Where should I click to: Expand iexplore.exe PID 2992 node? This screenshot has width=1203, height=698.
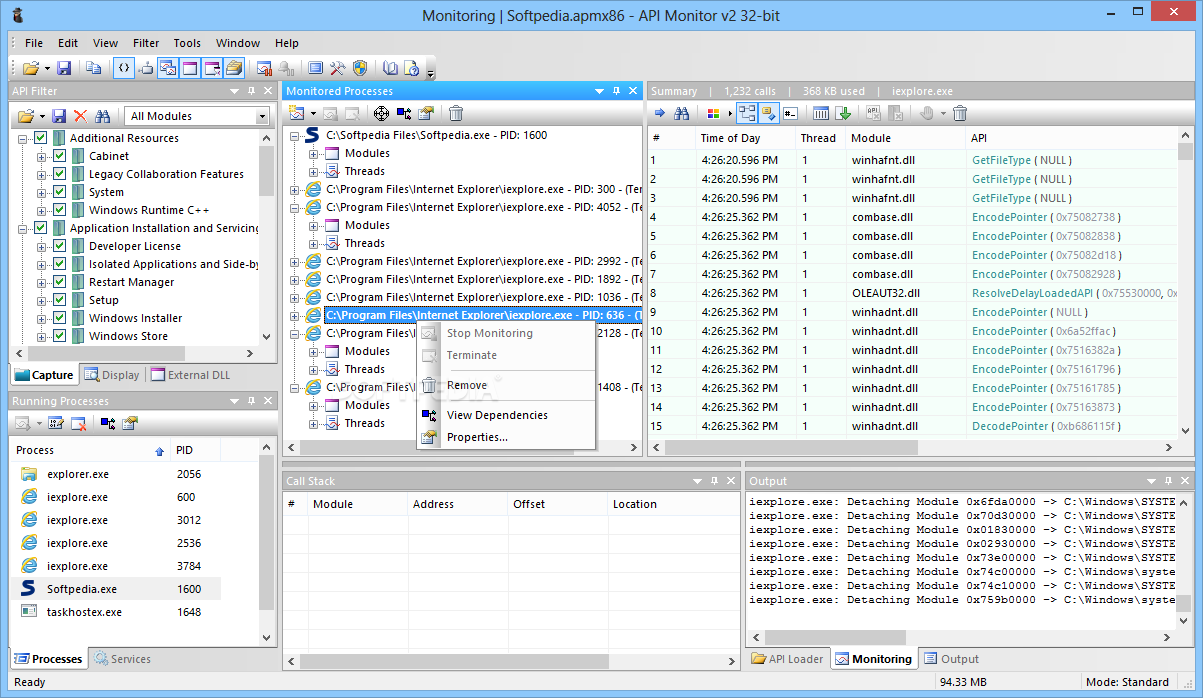[295, 261]
